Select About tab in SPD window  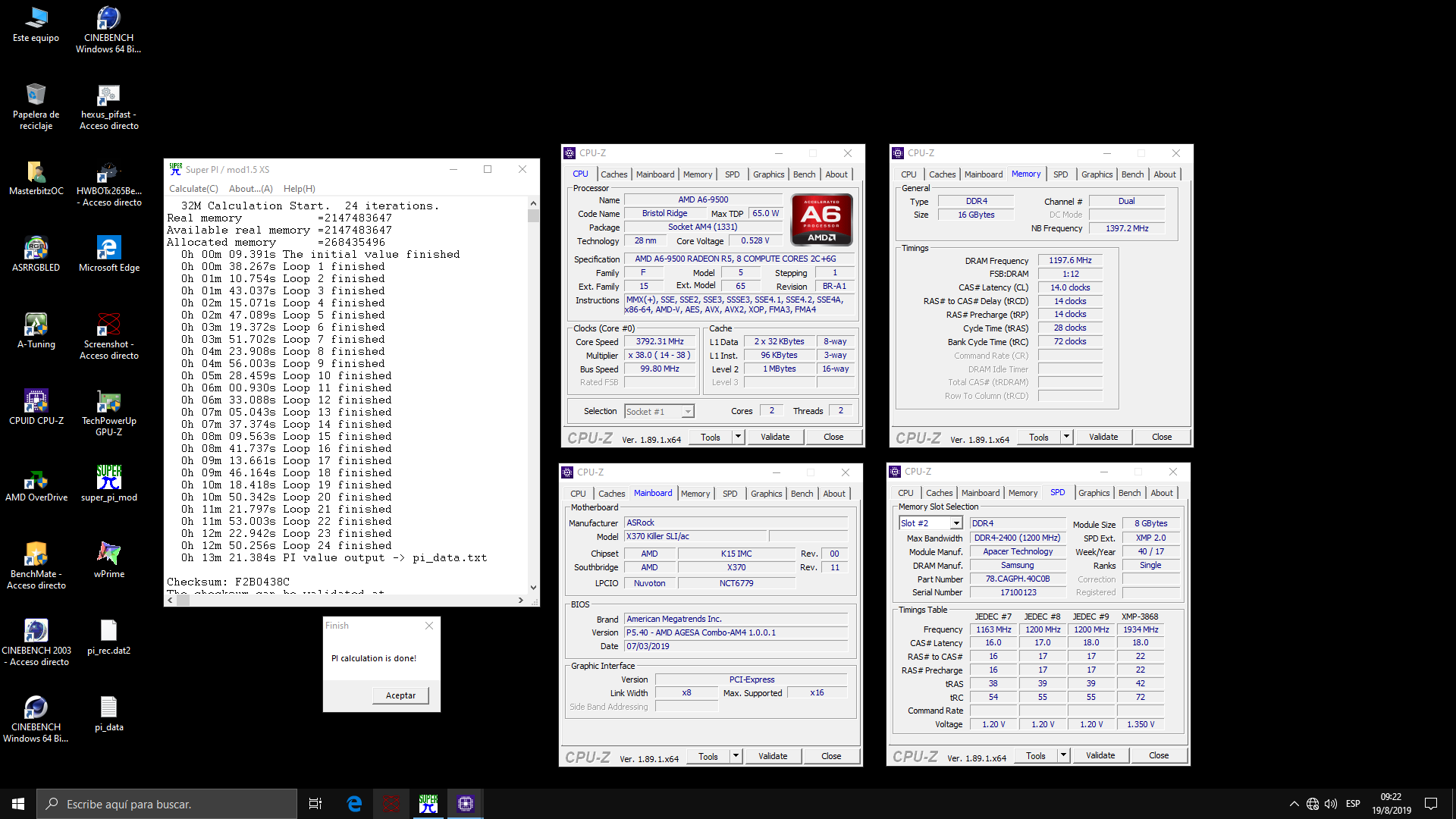tap(1161, 493)
